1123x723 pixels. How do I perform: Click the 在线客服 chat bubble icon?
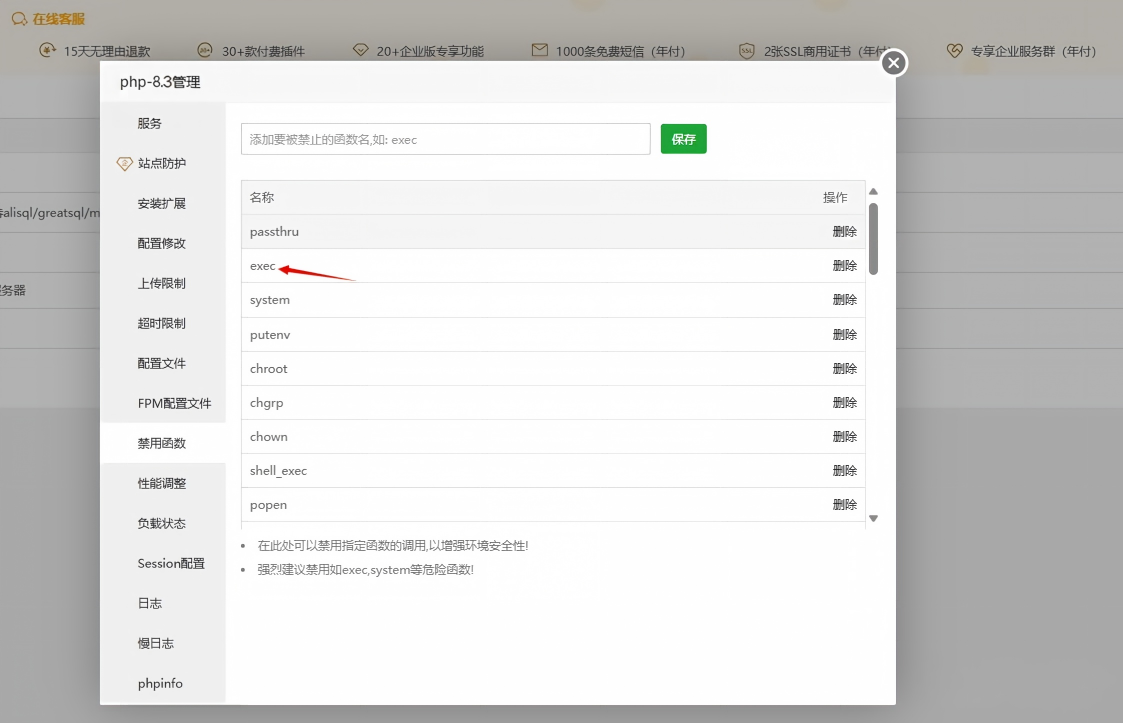click(x=19, y=19)
